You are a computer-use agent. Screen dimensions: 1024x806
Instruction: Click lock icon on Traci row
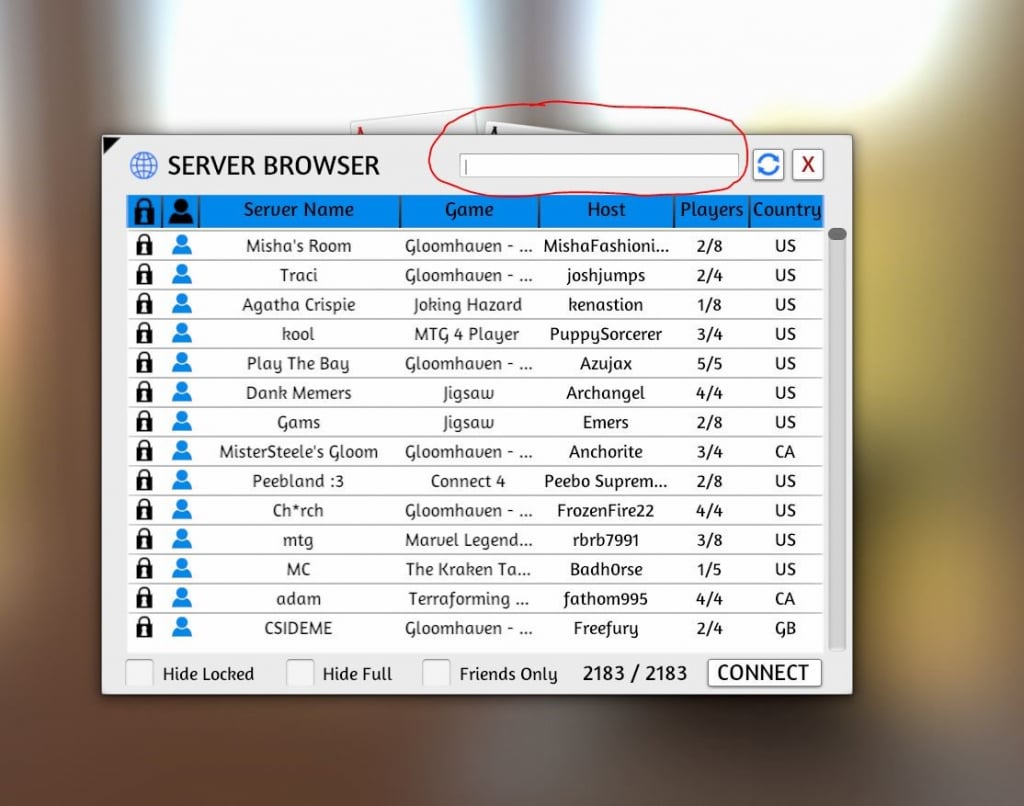(144, 274)
